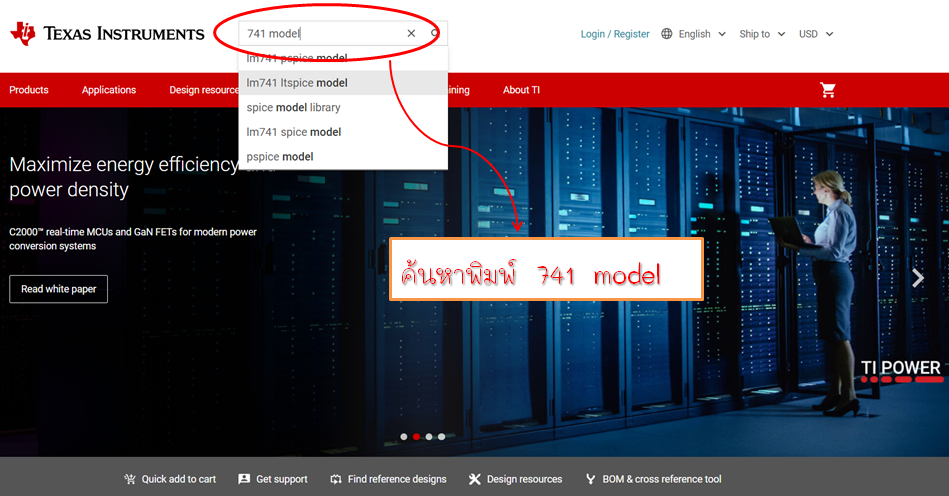
Task: Click the Login / Register link
Action: point(615,34)
